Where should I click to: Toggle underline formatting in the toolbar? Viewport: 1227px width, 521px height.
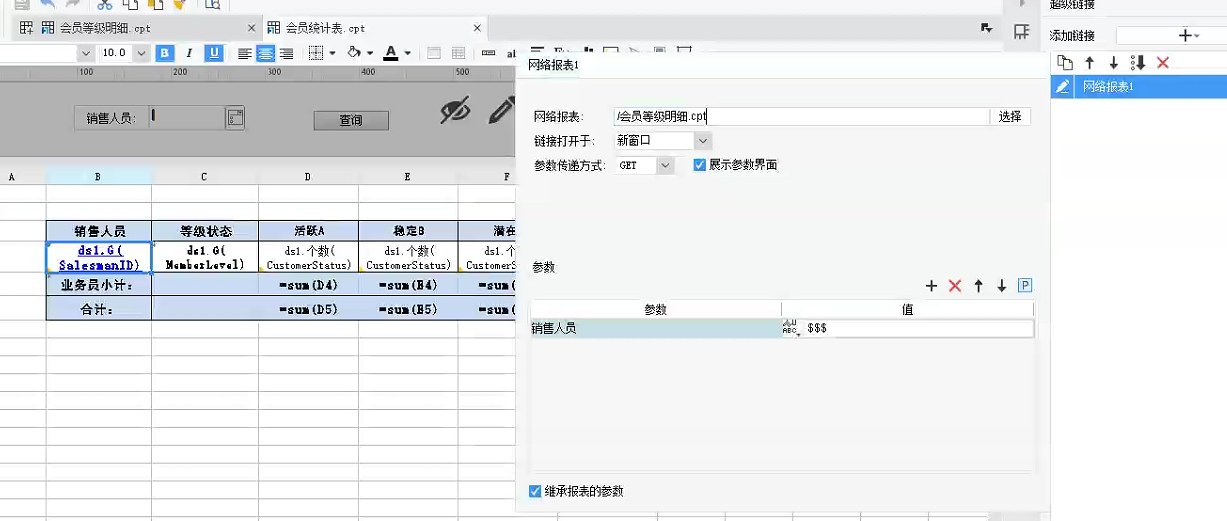pyautogui.click(x=213, y=53)
